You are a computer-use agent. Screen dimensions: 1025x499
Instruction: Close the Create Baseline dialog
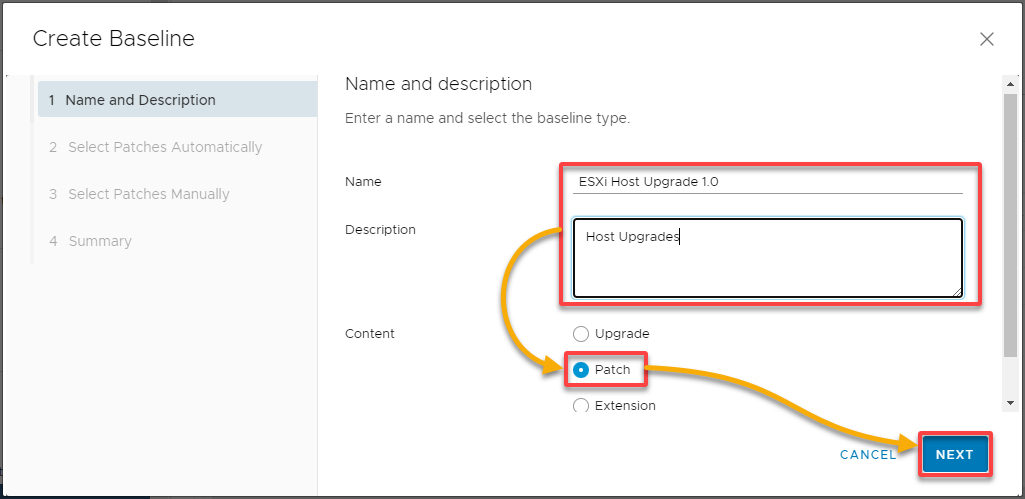986,39
